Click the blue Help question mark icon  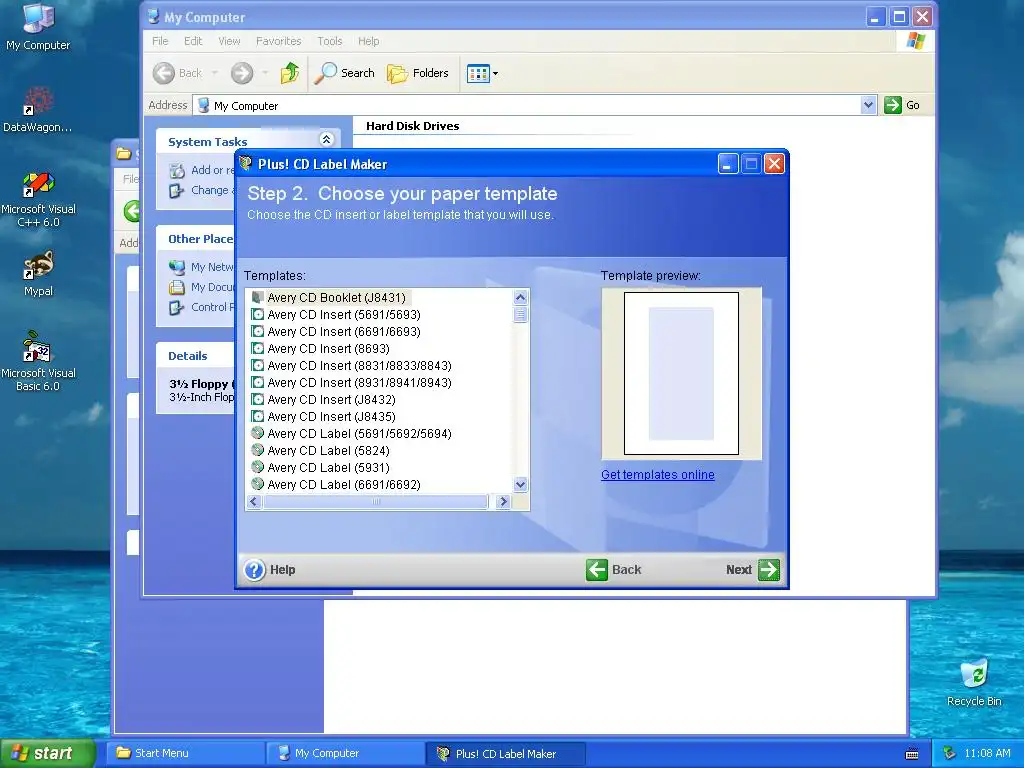(255, 569)
